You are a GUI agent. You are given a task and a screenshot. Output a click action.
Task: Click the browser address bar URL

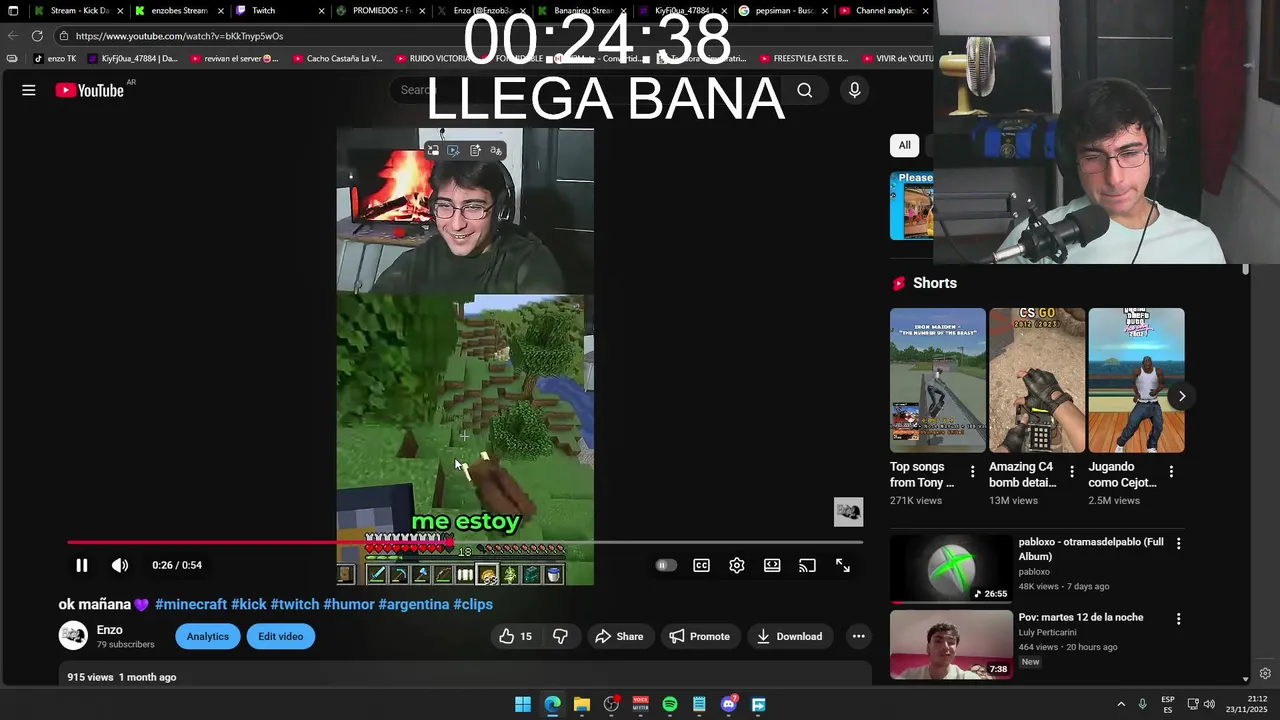(179, 36)
